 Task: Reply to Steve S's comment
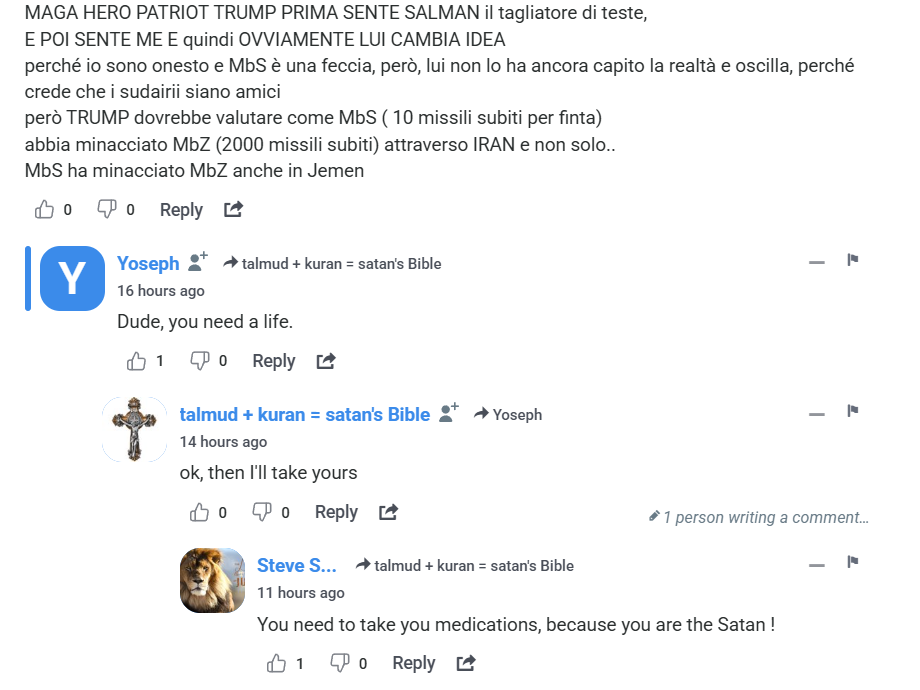413,663
